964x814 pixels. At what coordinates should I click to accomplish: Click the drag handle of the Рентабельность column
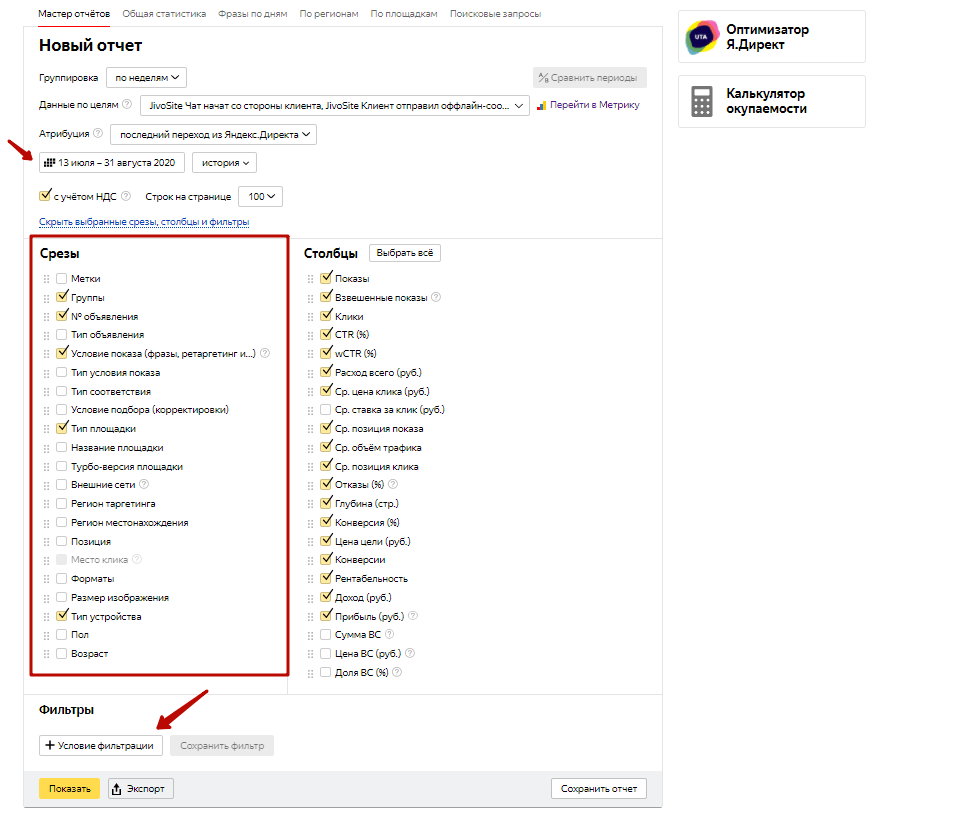[x=310, y=579]
